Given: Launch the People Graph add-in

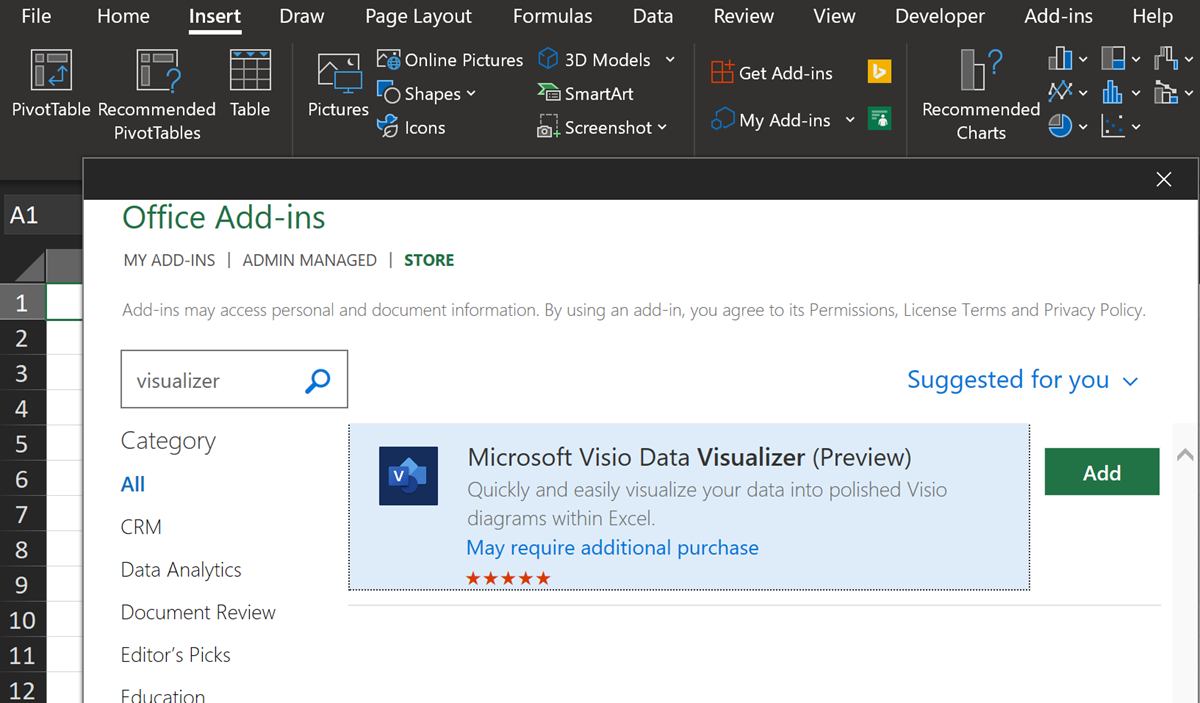Looking at the screenshot, I should click(878, 118).
